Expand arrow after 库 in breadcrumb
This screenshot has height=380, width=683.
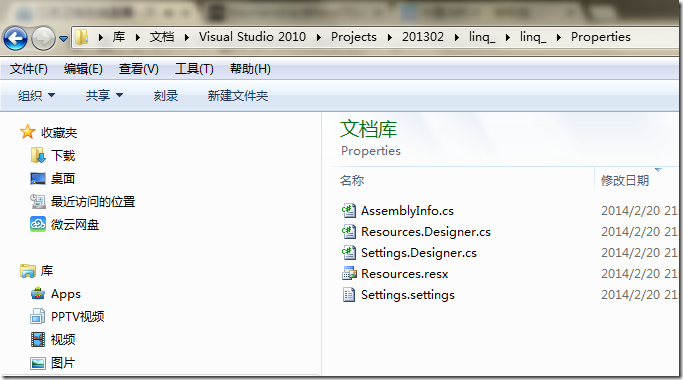138,37
